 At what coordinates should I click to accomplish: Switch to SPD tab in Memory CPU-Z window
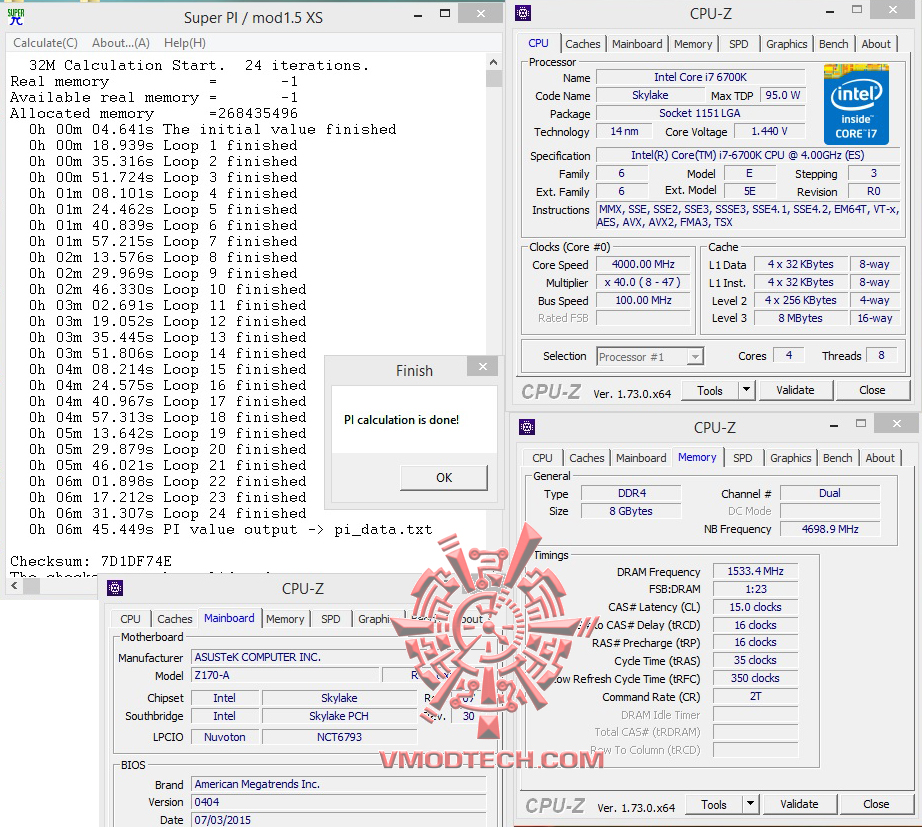click(x=743, y=458)
